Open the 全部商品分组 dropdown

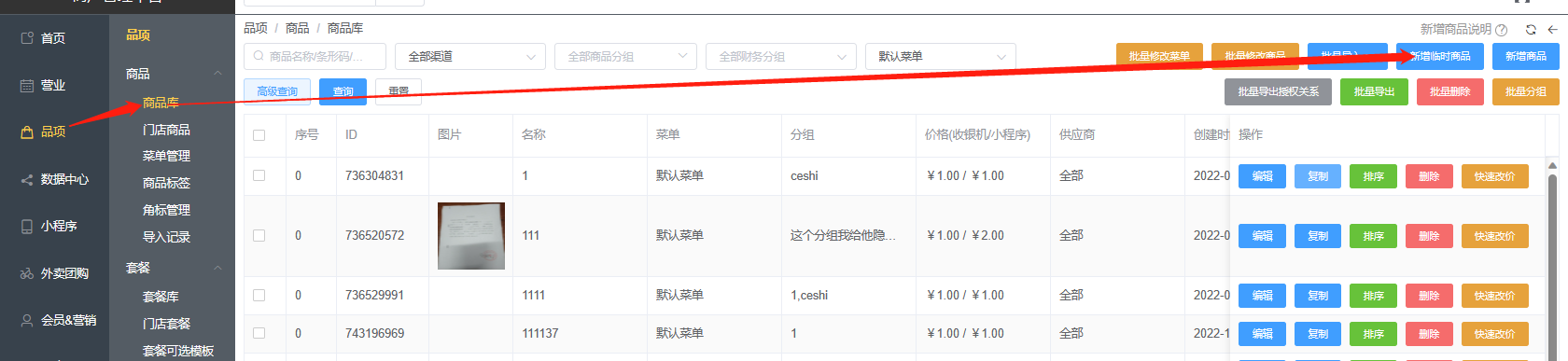point(625,57)
